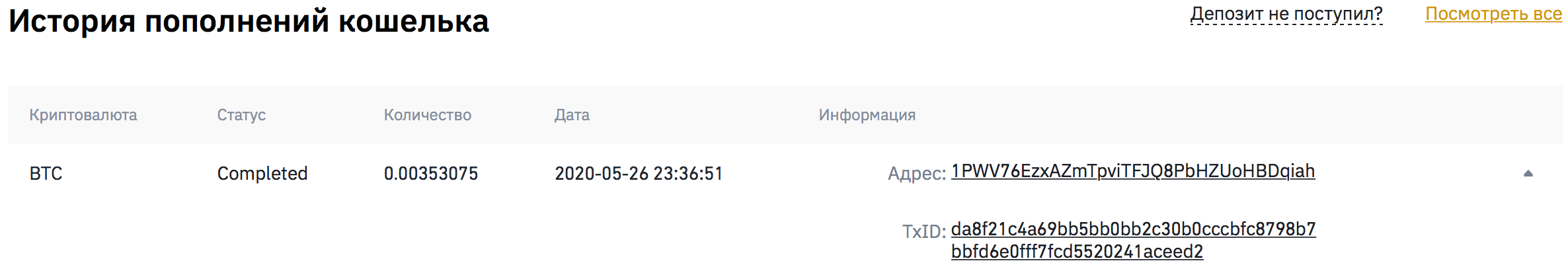This screenshot has width=1568, height=271.
Task: Click the "TxID:" label
Action: (x=923, y=231)
